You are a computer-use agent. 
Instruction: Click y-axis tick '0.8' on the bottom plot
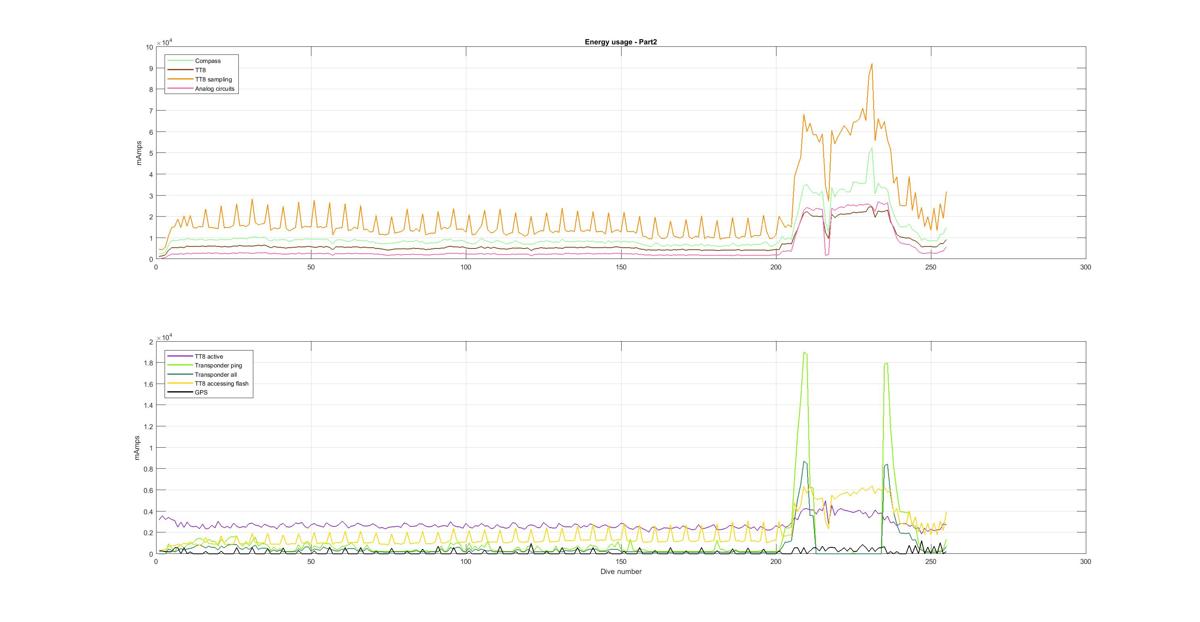point(148,469)
